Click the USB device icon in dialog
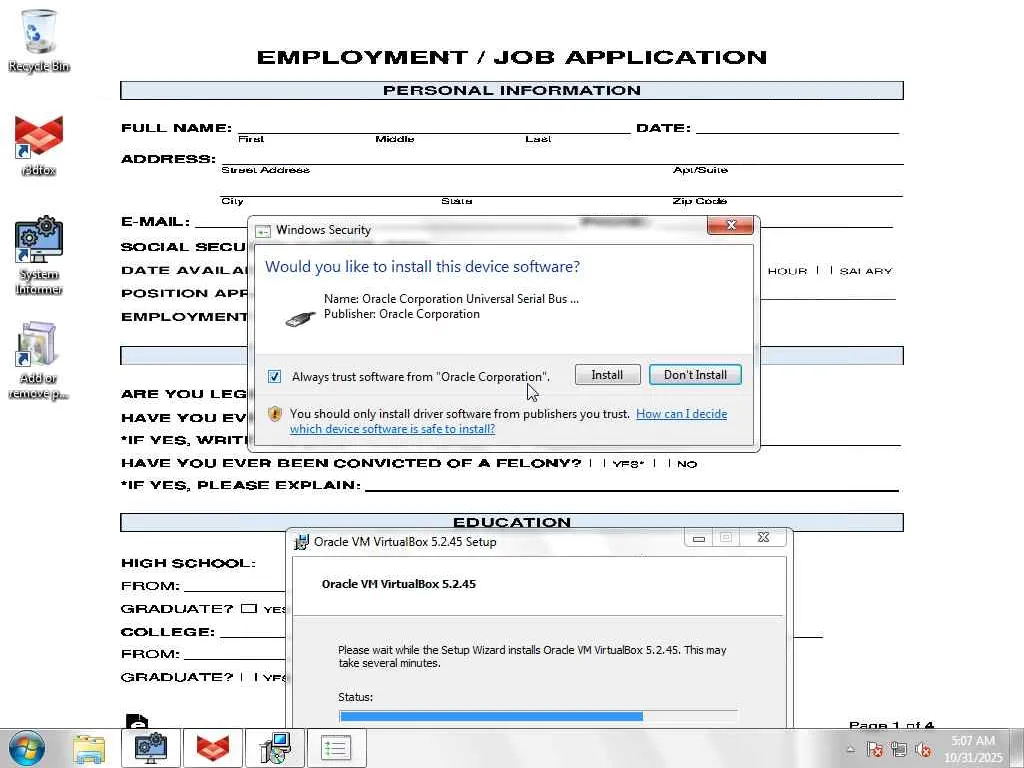Screen dimensions: 1024x768 click(x=300, y=319)
